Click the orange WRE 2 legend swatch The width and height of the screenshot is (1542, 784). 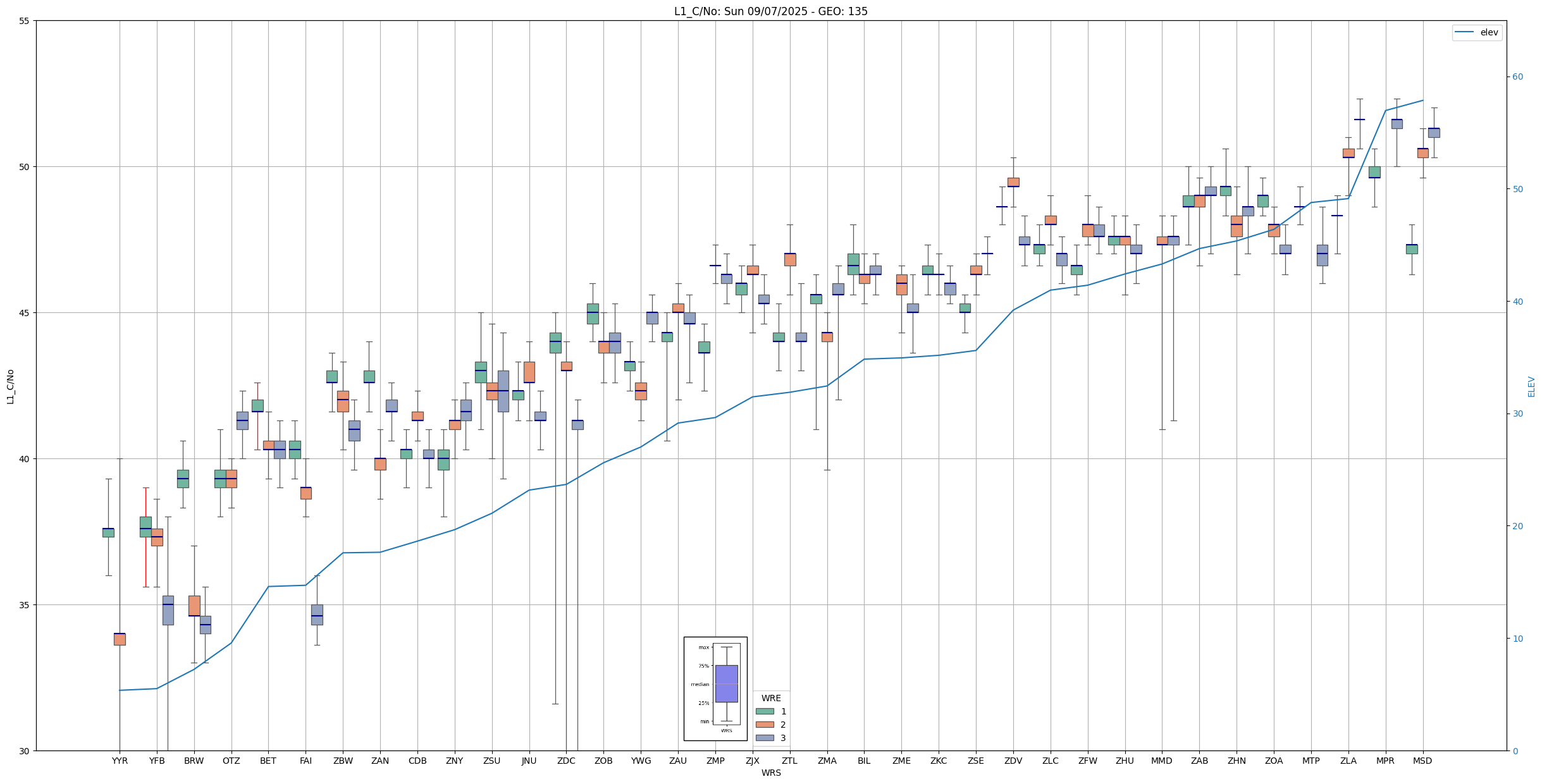764,725
